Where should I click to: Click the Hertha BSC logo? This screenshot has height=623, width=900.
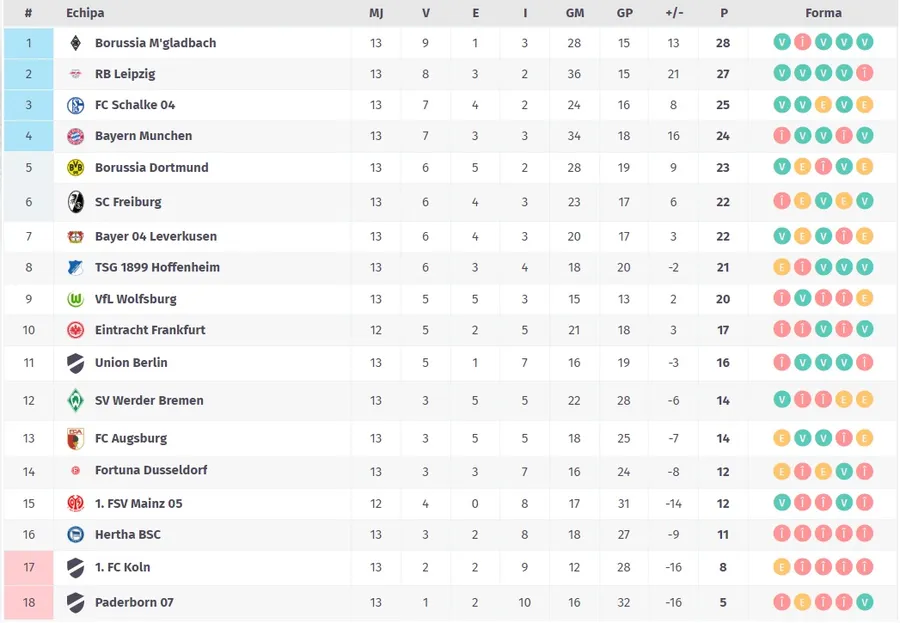75,535
